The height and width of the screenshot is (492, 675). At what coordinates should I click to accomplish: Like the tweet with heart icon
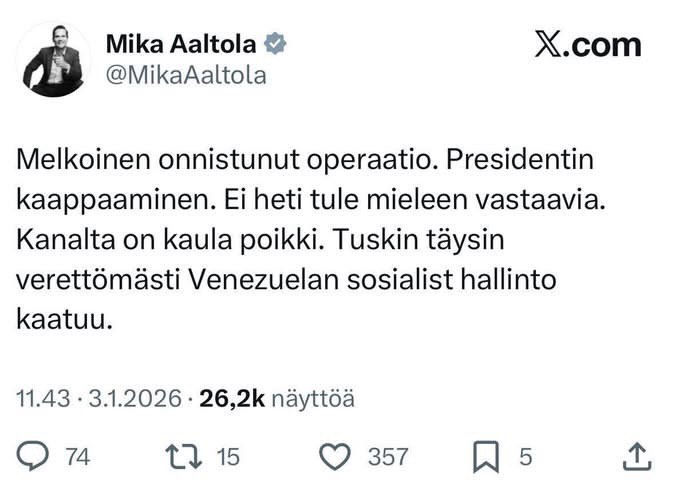(x=335, y=457)
